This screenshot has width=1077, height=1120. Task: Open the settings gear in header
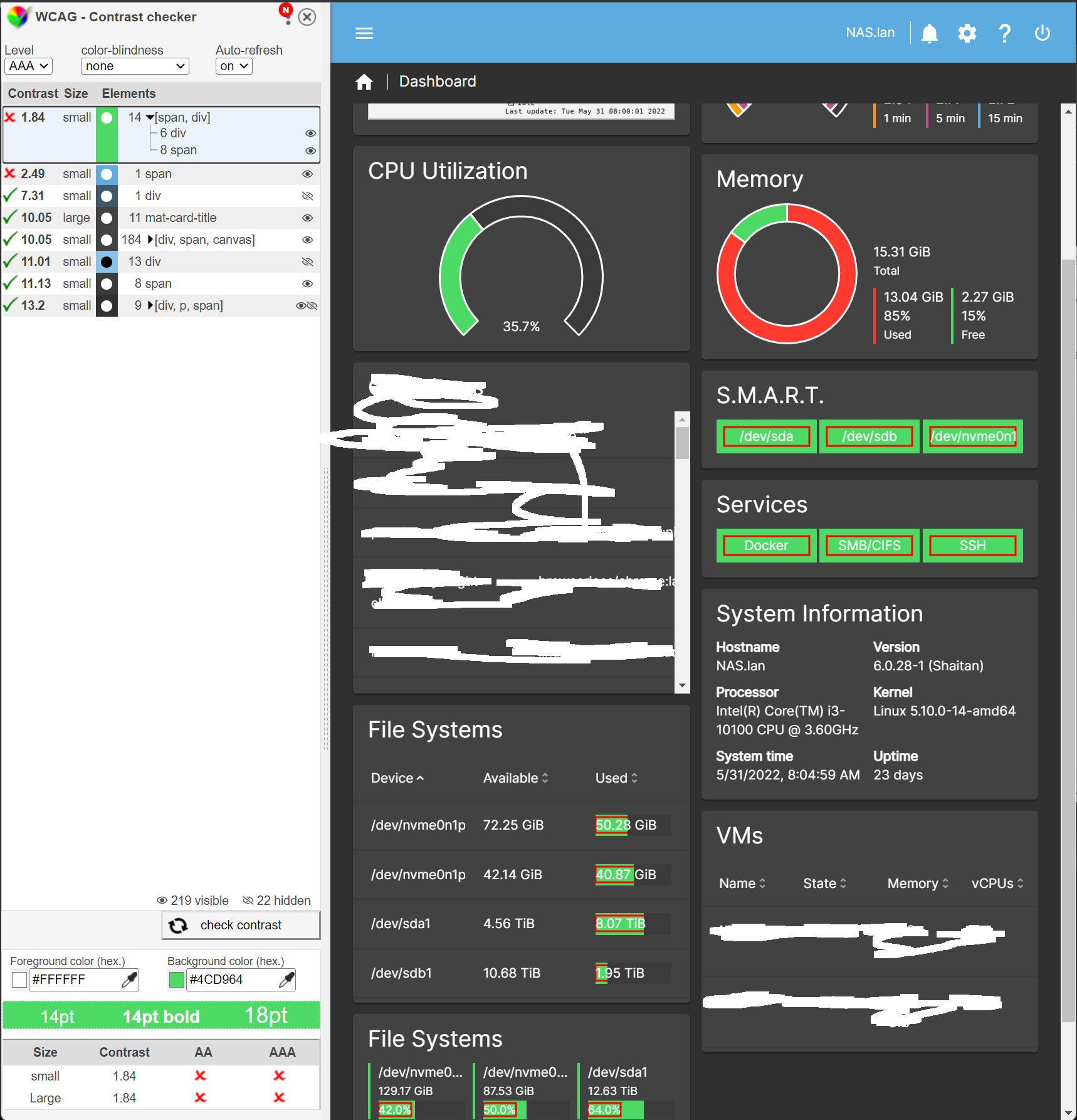point(967,33)
